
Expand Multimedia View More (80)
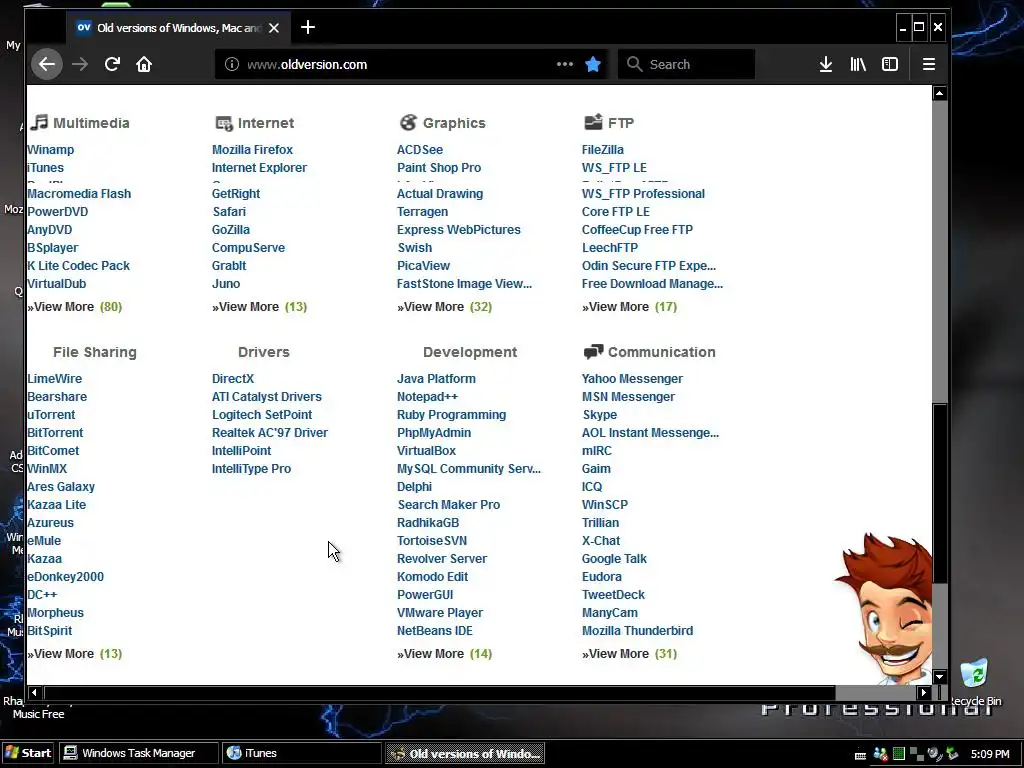[74, 307]
